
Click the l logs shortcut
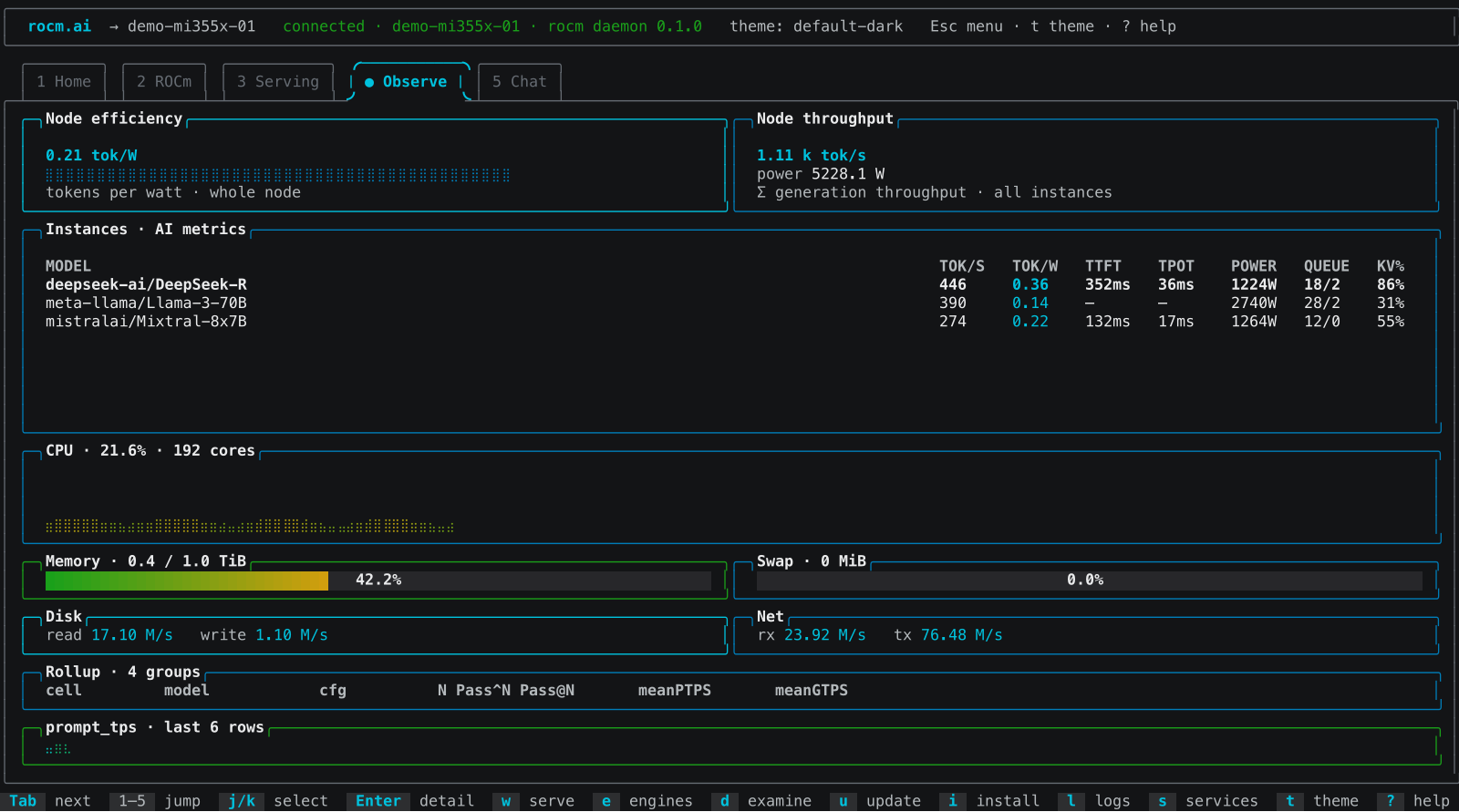[x=1094, y=801]
